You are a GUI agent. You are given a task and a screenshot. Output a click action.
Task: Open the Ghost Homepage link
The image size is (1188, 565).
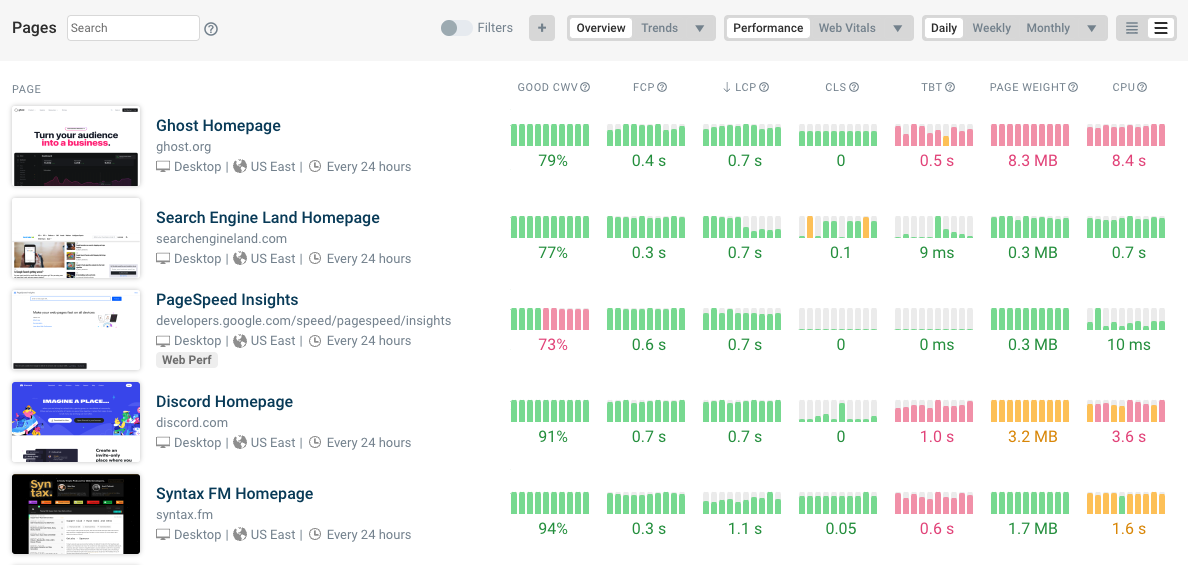click(x=218, y=126)
